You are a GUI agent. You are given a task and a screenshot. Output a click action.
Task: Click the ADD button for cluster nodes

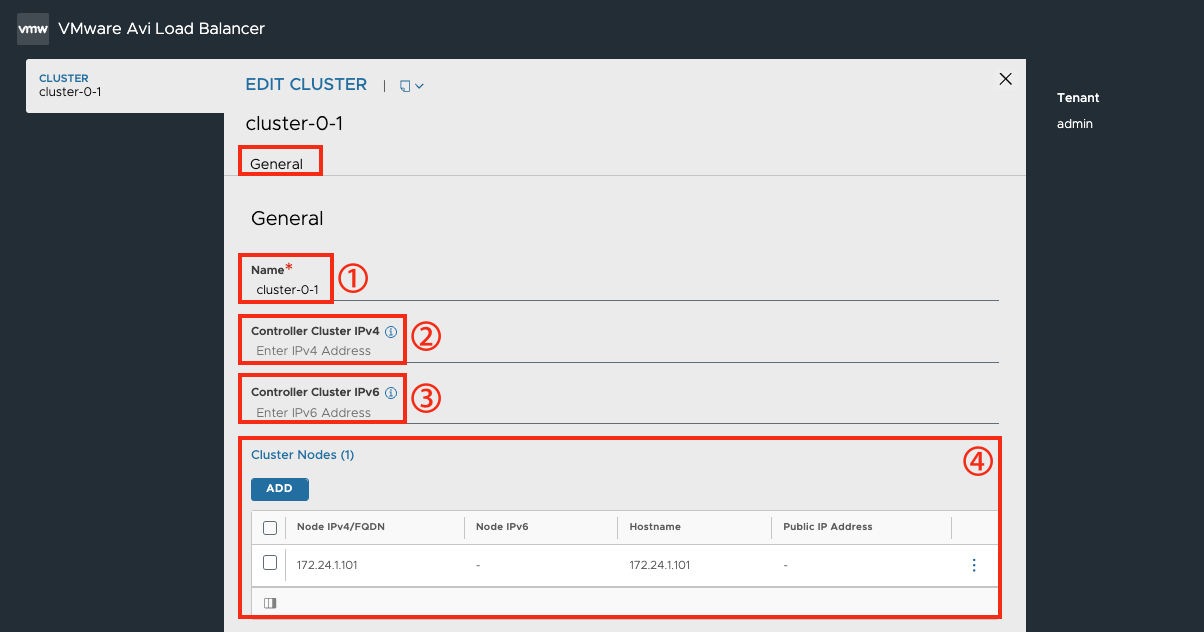tap(280, 488)
